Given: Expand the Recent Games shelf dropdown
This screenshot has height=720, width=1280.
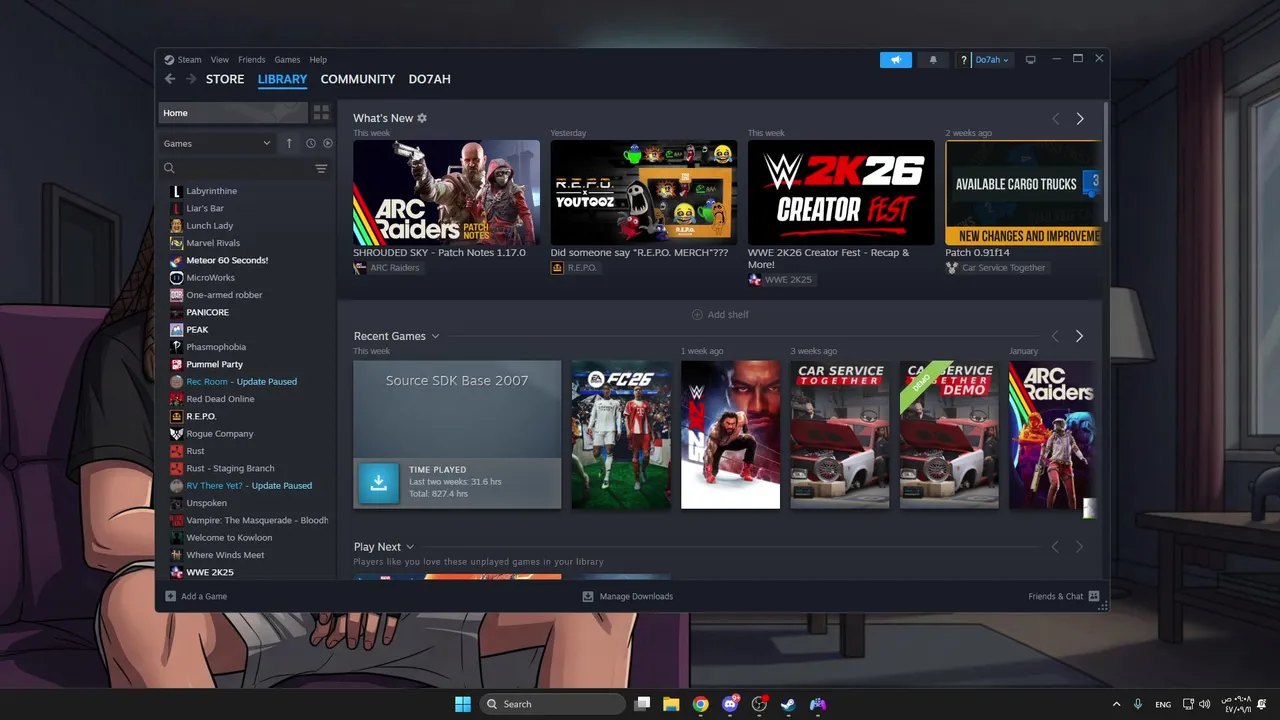Looking at the screenshot, I should (x=435, y=336).
